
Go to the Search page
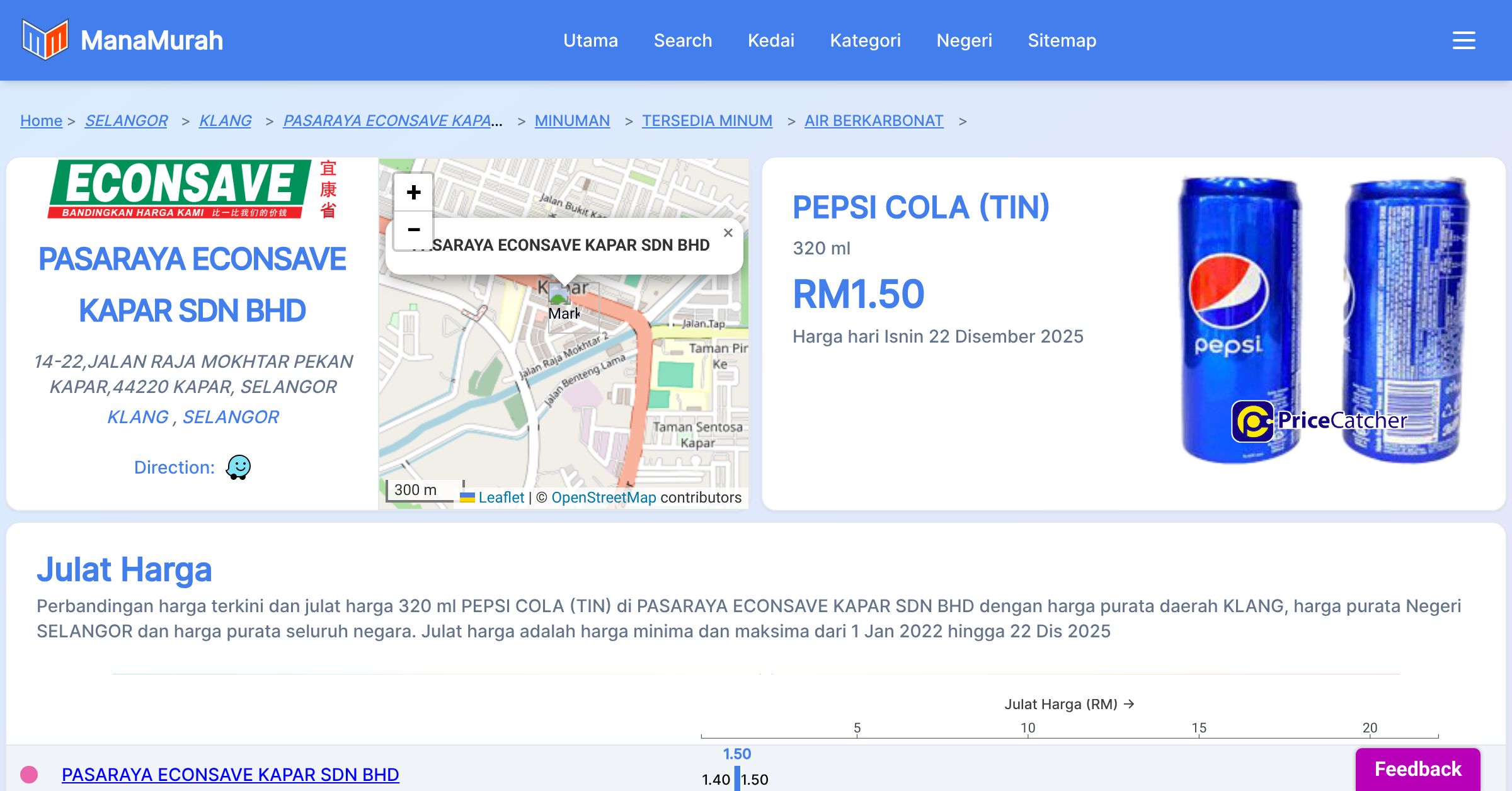[682, 40]
